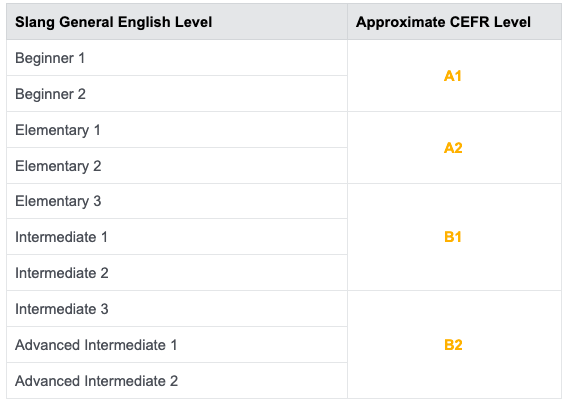
Task: Click the Intermediate 3 cell
Action: 177,309
